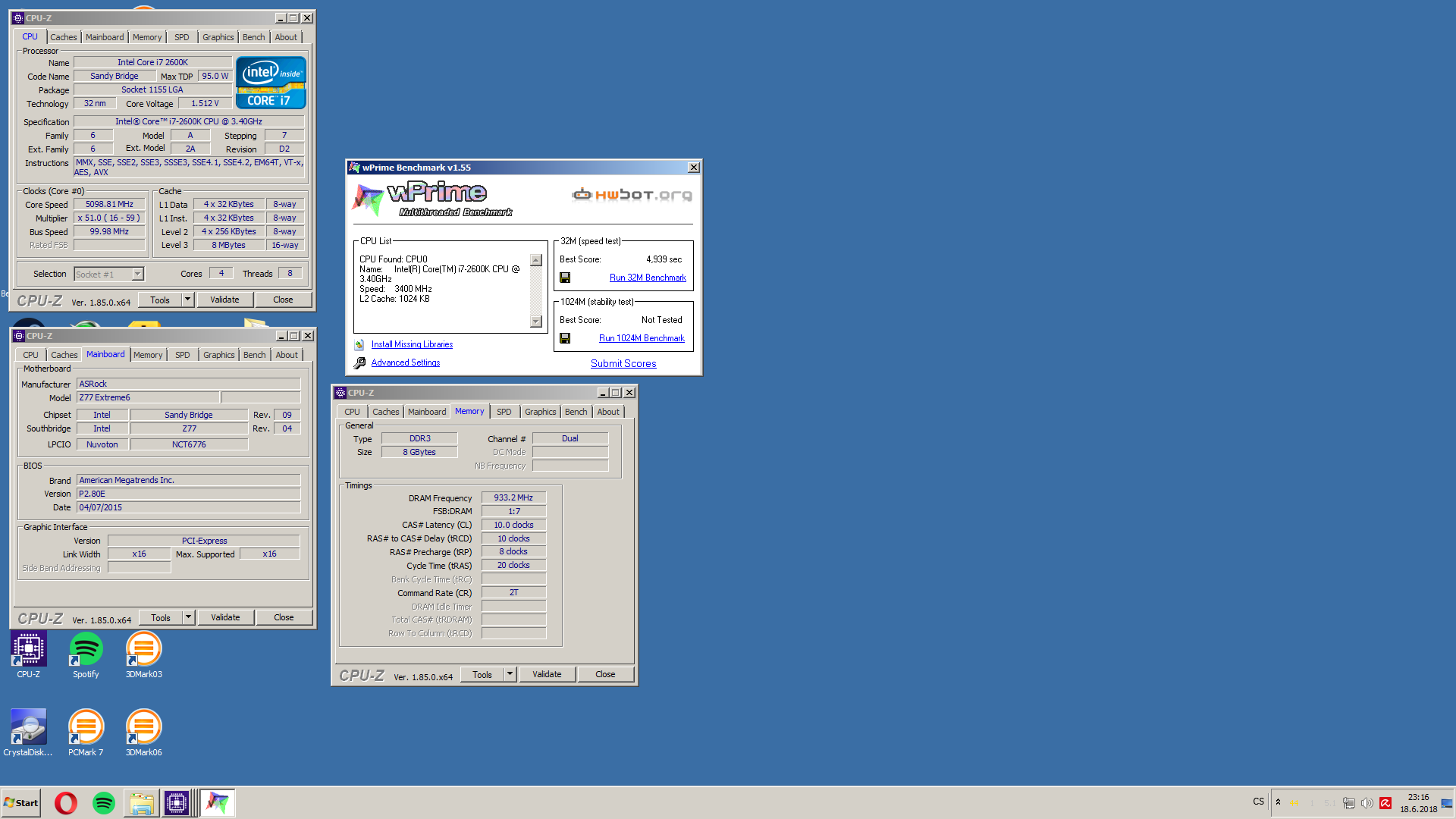Open SPD tab in Memory CPU-Z window
The width and height of the screenshot is (1456, 819).
tap(504, 412)
